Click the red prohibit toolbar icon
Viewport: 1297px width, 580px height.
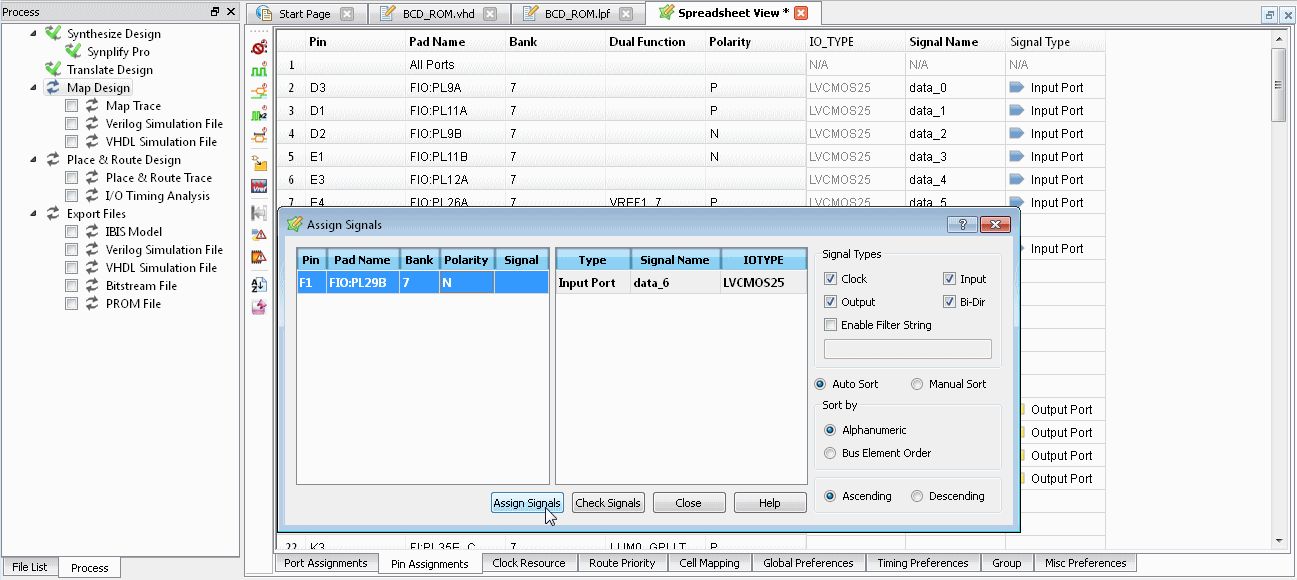point(259,47)
